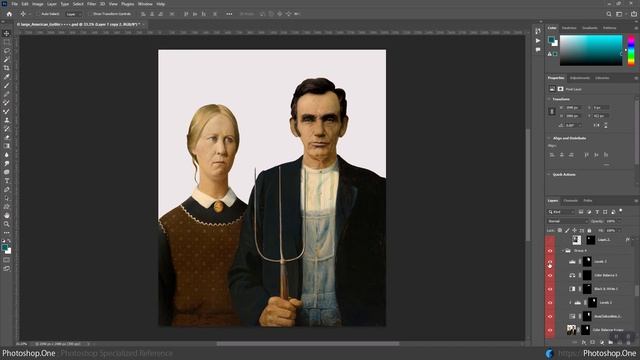Select the Clone Stamp tool
This screenshot has height=360, width=640.
(7, 120)
